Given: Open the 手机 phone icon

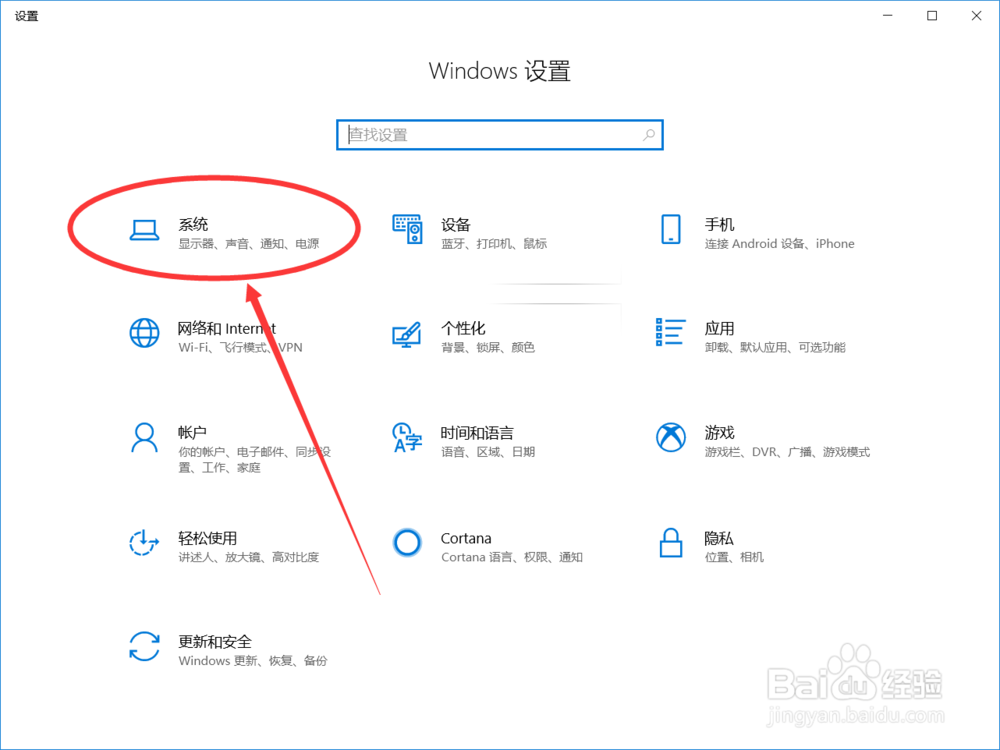Looking at the screenshot, I should (x=670, y=230).
